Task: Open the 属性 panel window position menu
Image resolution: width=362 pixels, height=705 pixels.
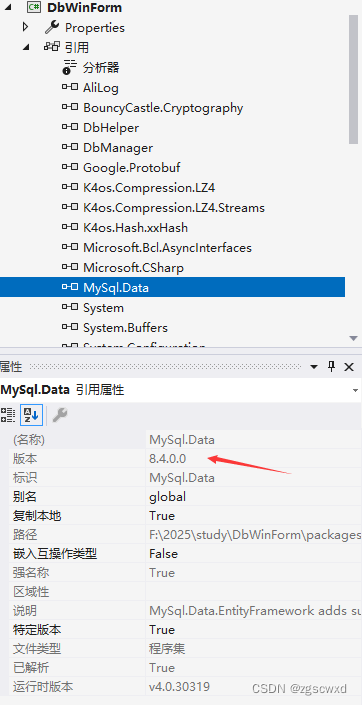Action: click(314, 367)
